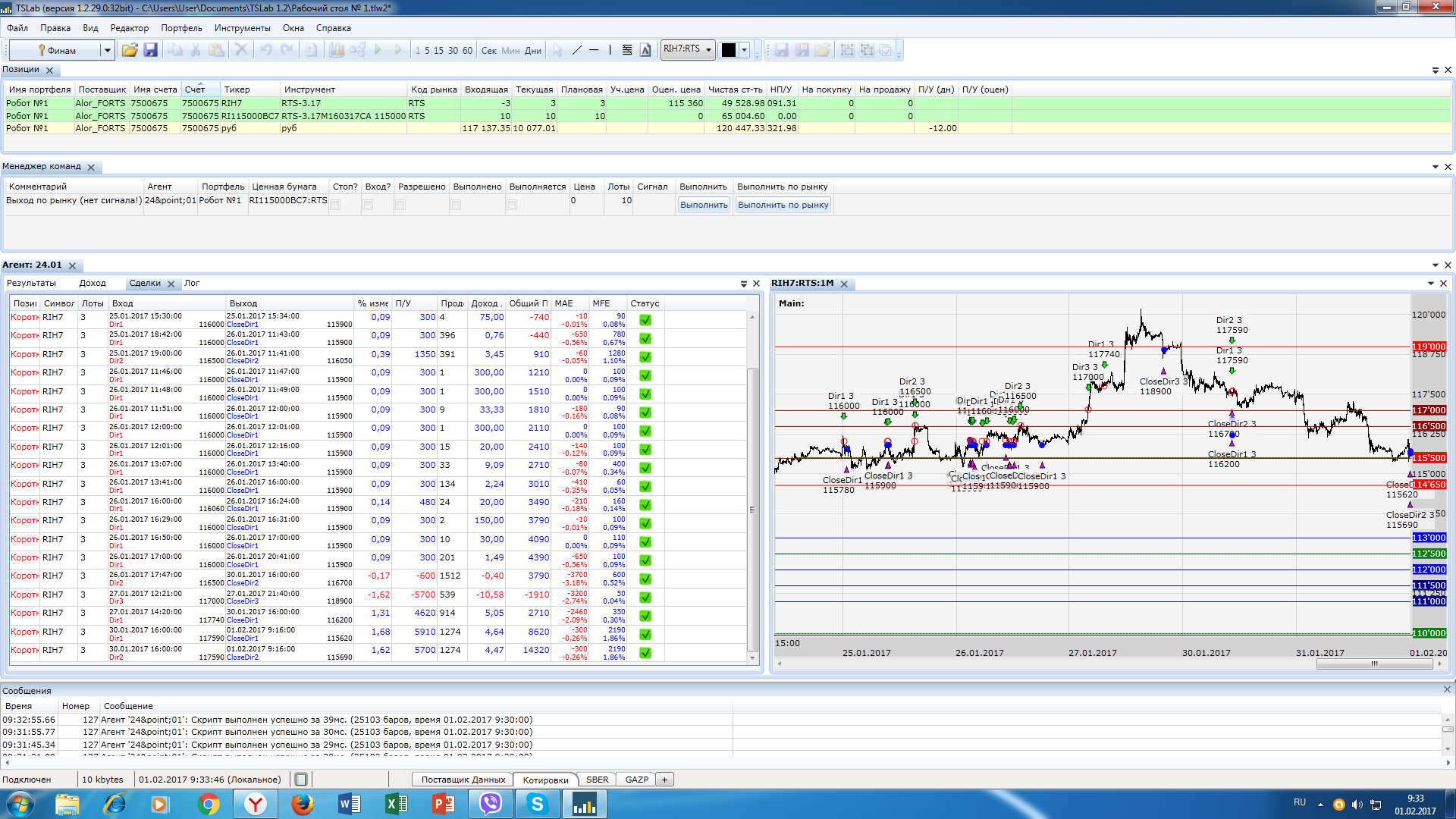Expand the RIH7:RTS instrument dropdown

pyautogui.click(x=708, y=50)
